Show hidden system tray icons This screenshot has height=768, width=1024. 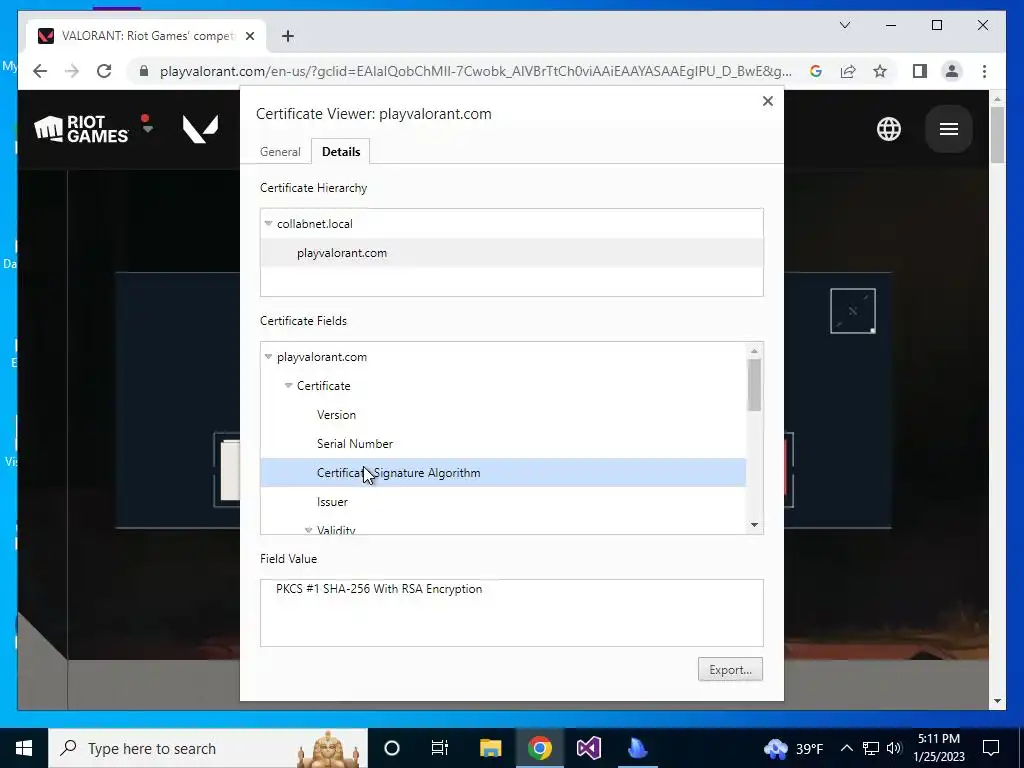(846, 748)
